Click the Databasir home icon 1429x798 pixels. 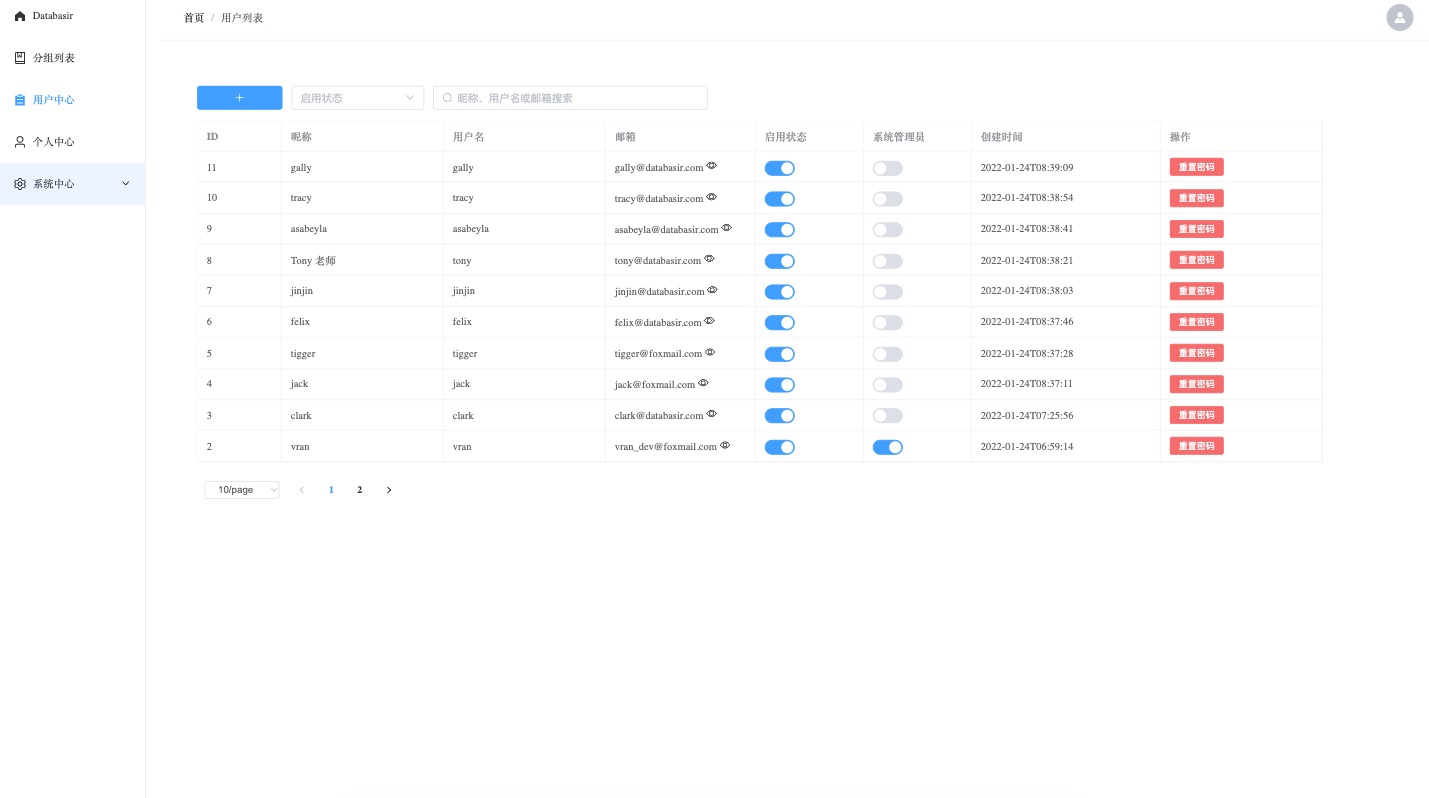[x=20, y=16]
